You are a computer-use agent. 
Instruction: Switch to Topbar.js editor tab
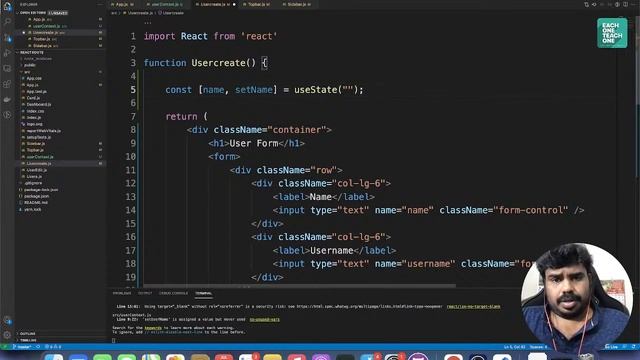(258, 4)
